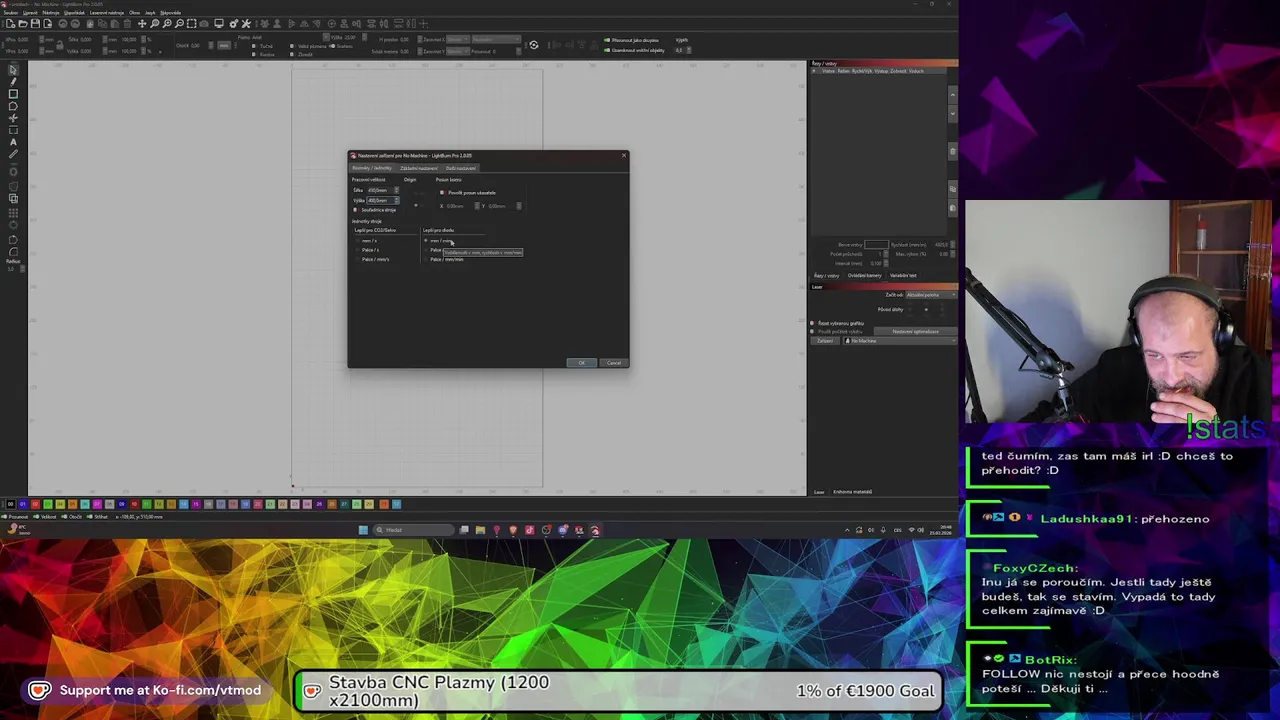The width and height of the screenshot is (1280, 720).
Task: Toggle Použít počátek výběru switch
Action: [x=812, y=331]
